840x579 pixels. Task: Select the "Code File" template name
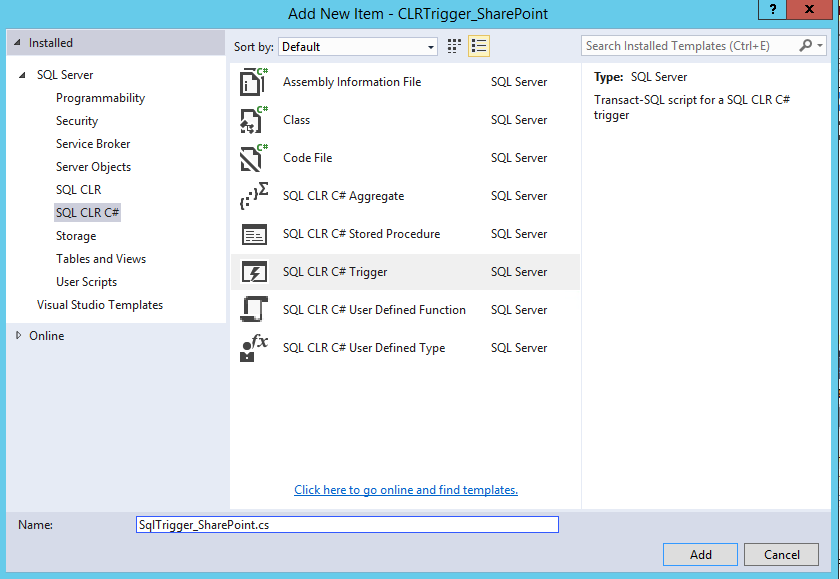coord(308,158)
